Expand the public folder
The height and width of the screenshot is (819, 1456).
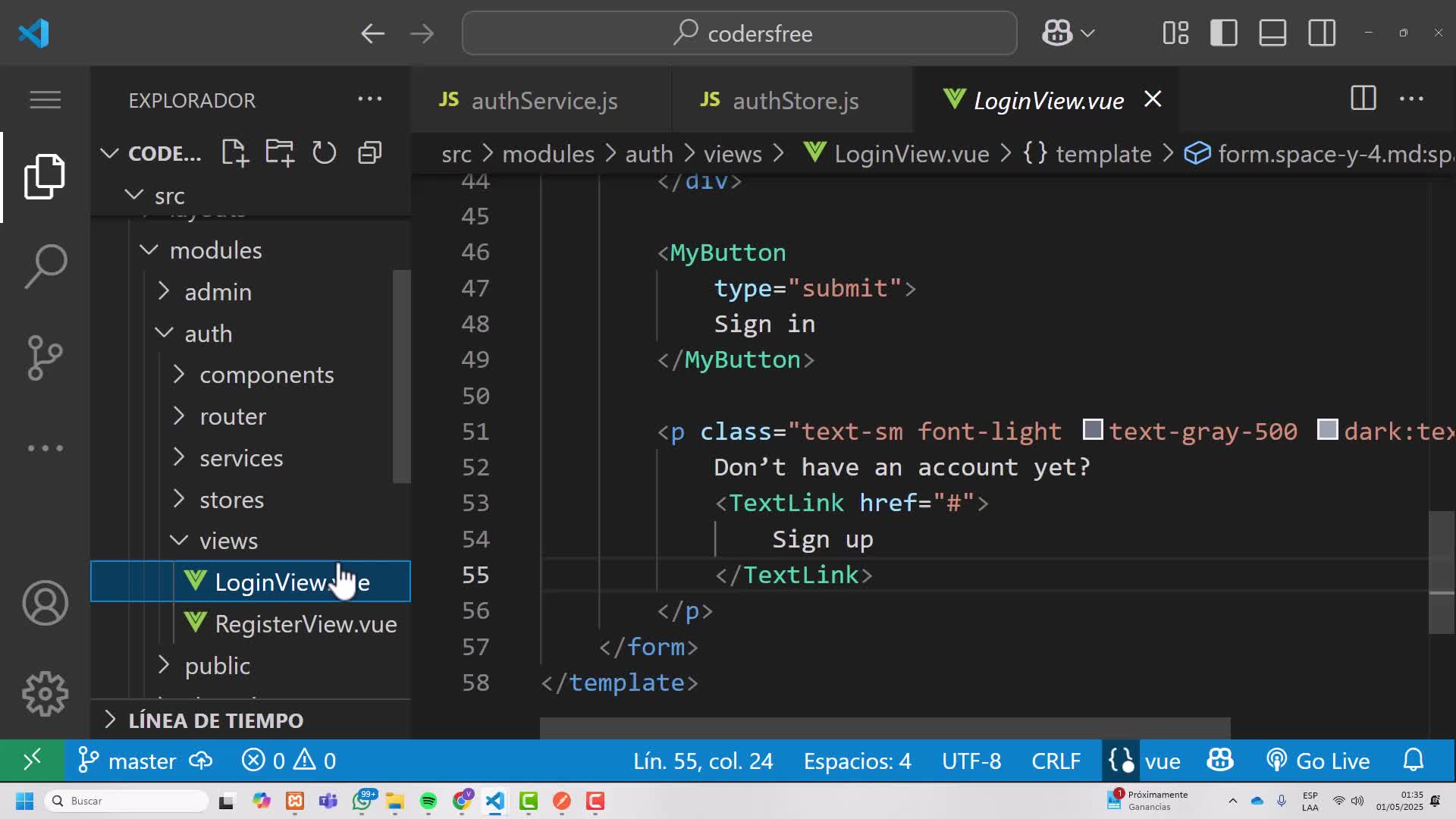pyautogui.click(x=163, y=665)
